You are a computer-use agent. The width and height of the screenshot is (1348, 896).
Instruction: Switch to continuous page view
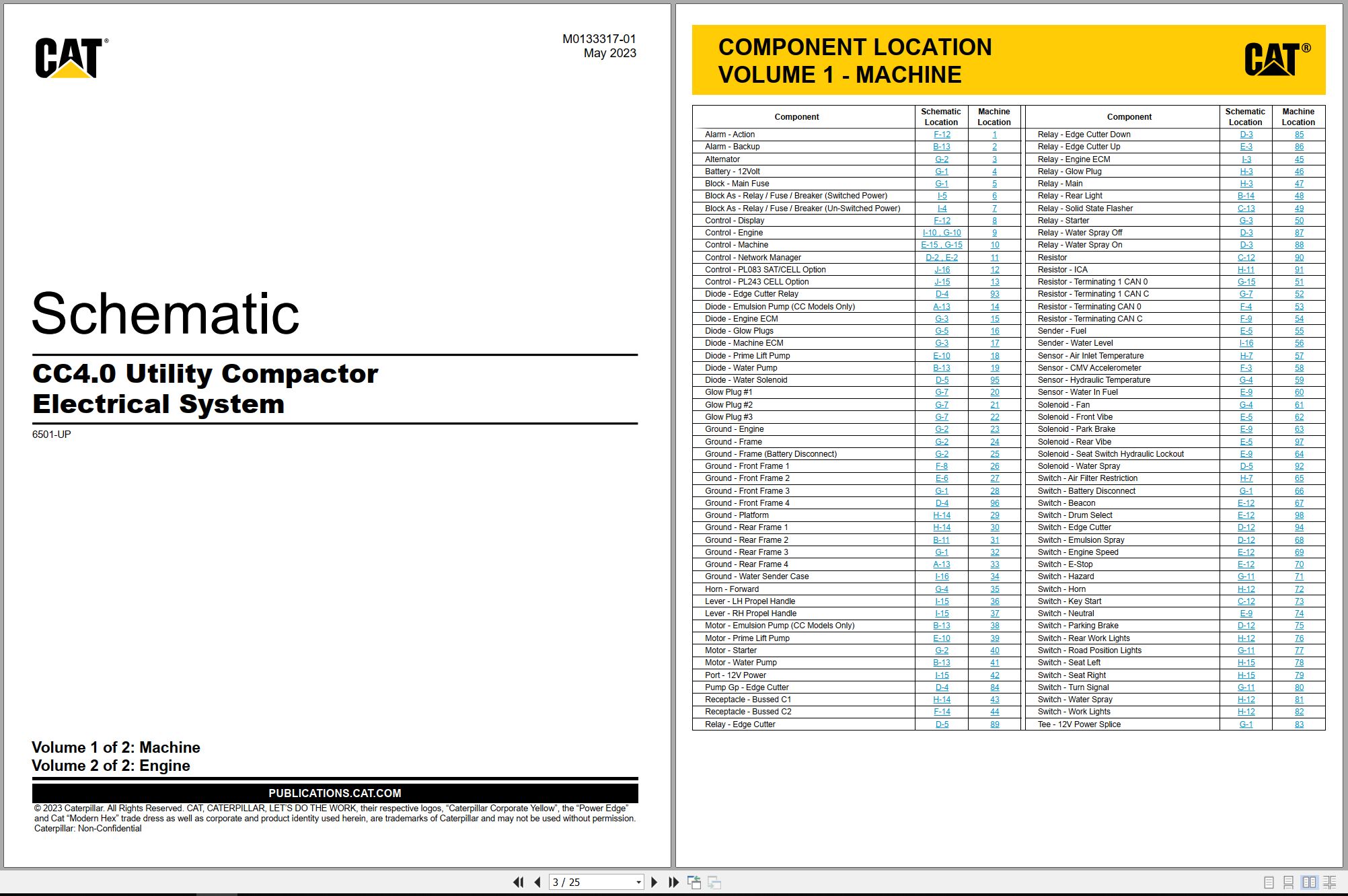[1289, 882]
